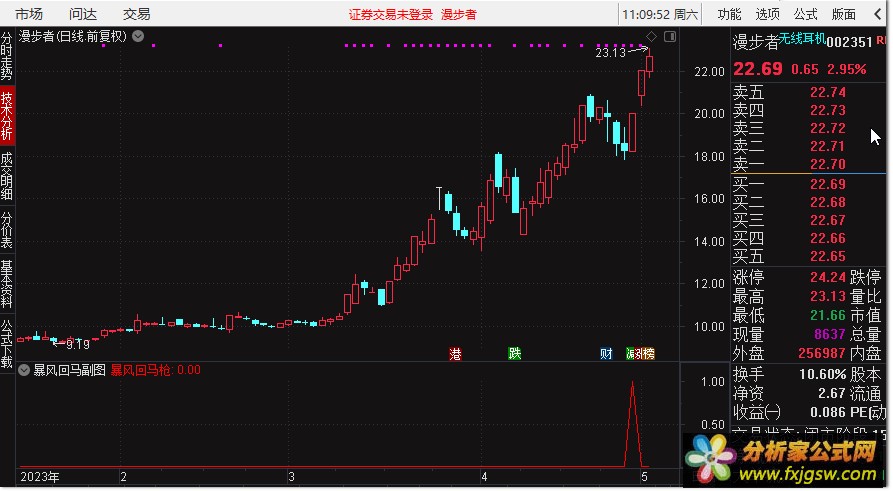Open the 功能 menu
This screenshot has height=491, width=893.
[x=729, y=14]
